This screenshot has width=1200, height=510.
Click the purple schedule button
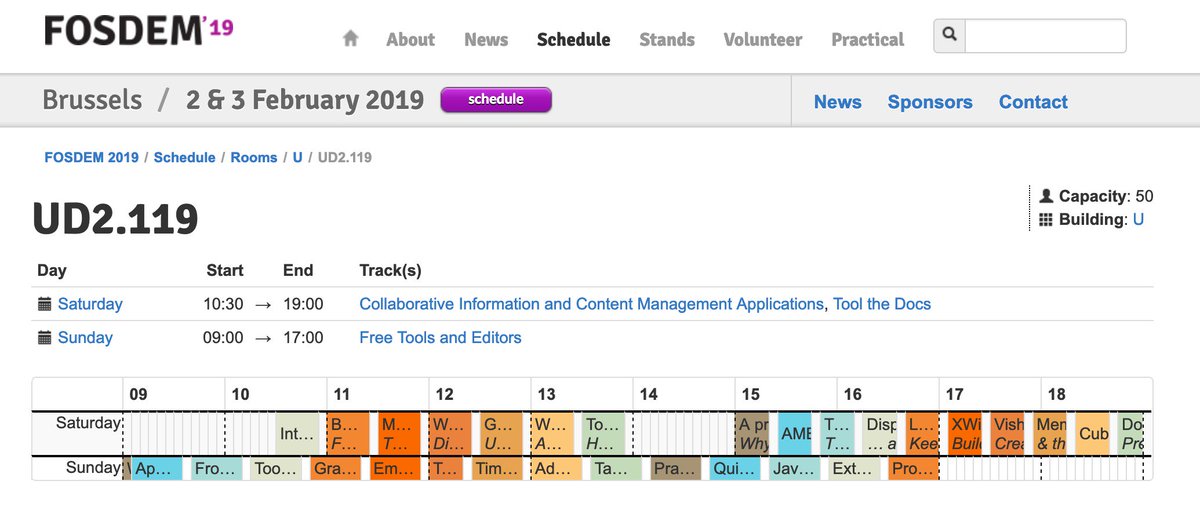[496, 100]
